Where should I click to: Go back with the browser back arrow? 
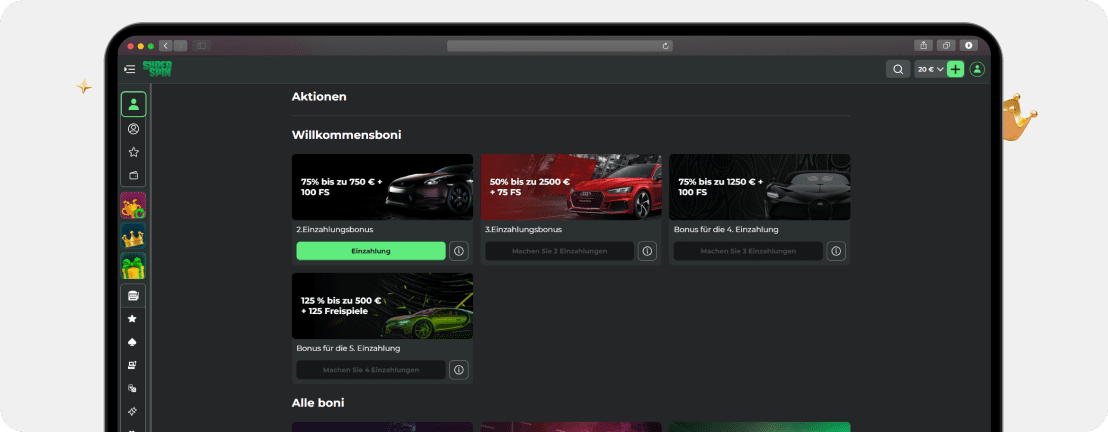pyautogui.click(x=166, y=46)
